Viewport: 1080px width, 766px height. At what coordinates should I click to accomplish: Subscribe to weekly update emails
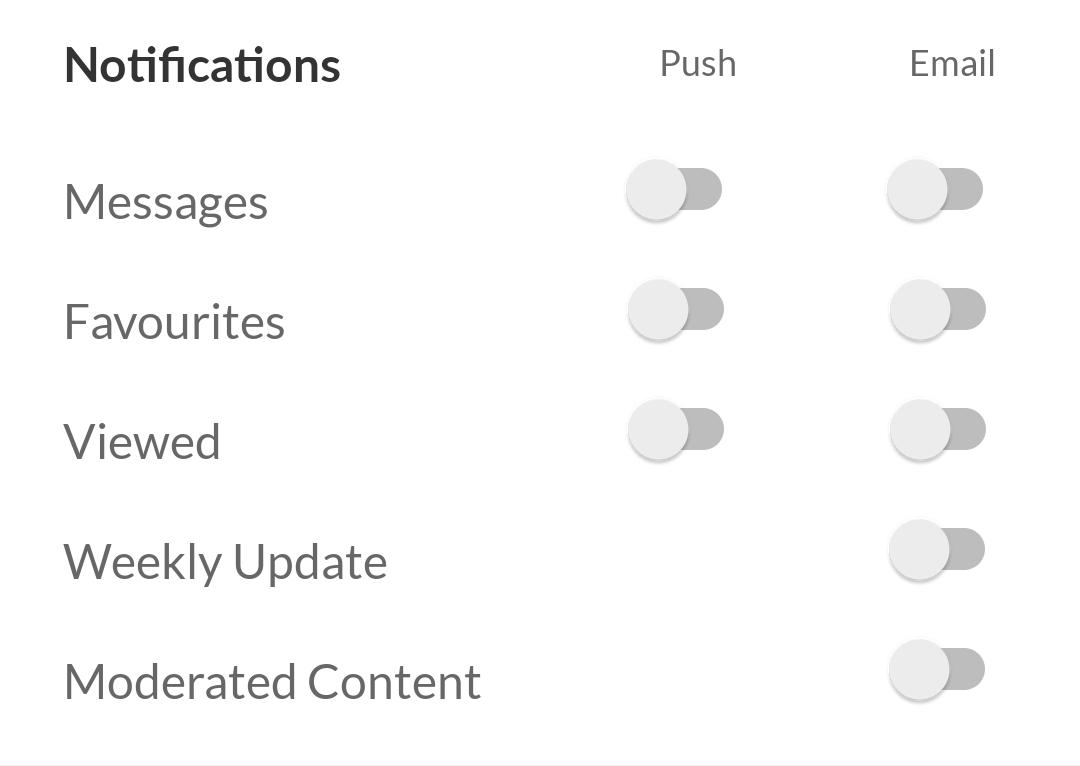(937, 550)
